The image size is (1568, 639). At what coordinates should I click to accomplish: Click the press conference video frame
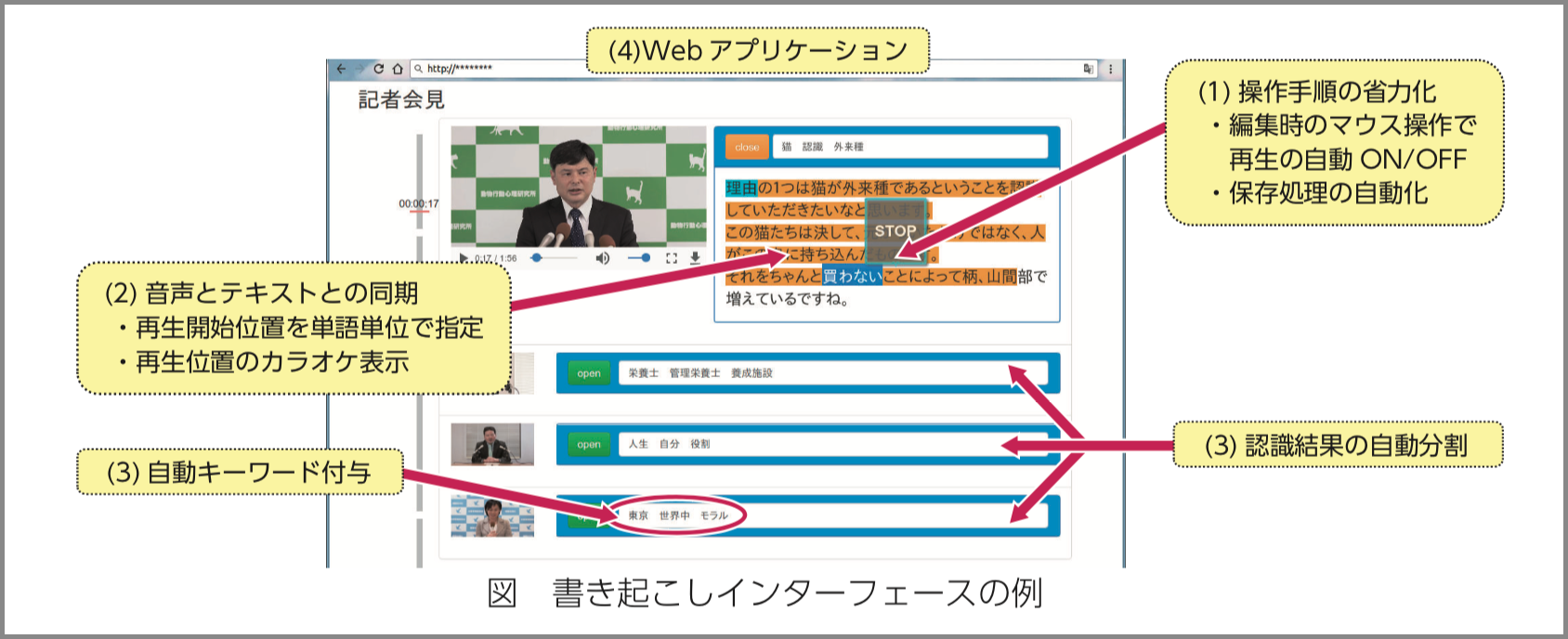[x=579, y=187]
